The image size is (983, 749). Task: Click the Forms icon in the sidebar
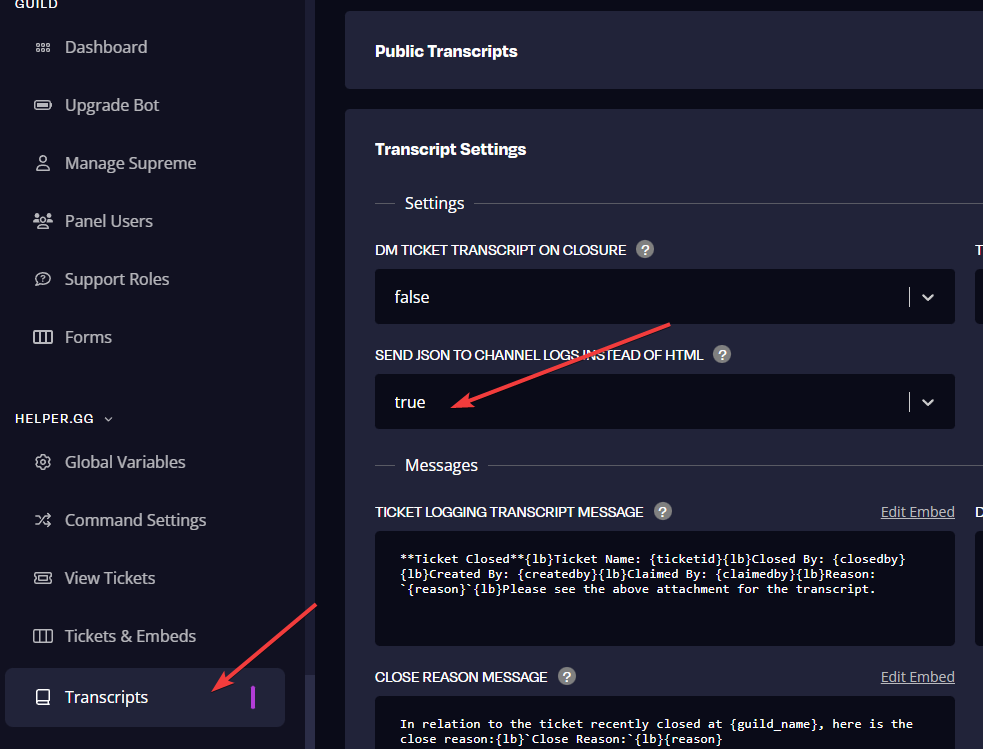[x=41, y=336]
